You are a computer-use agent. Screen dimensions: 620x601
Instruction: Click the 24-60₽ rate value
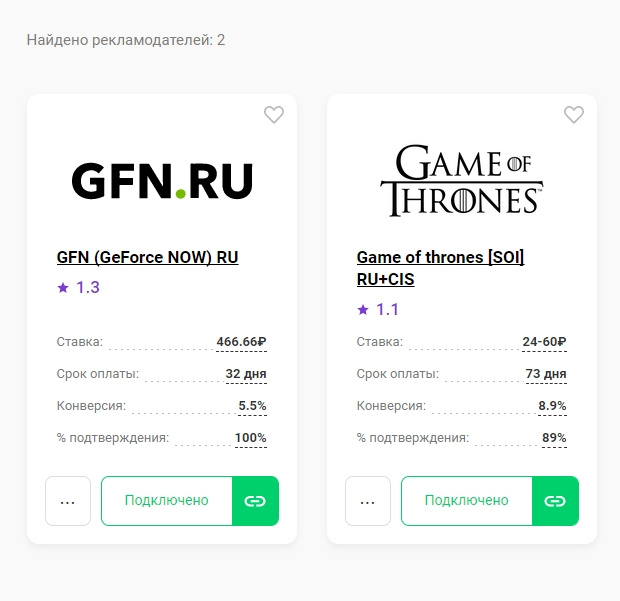tap(544, 342)
